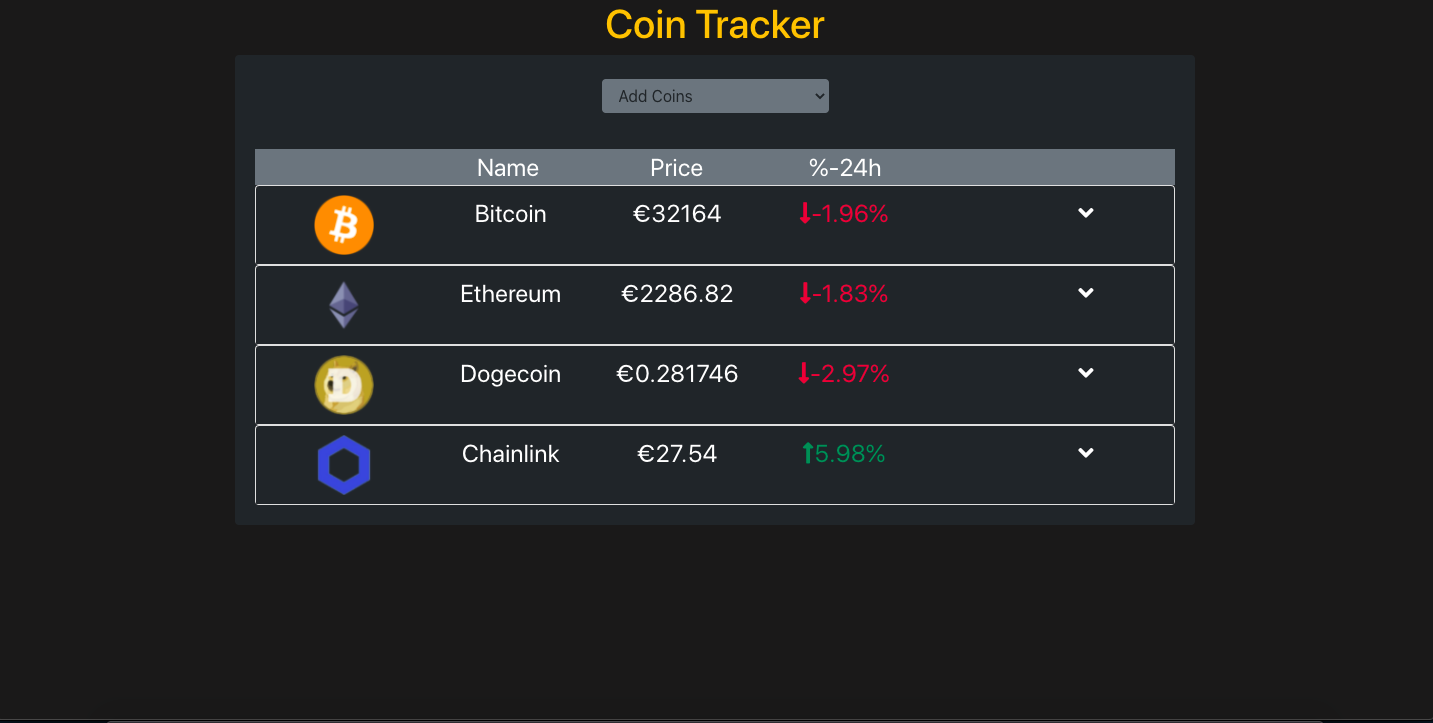Expand the Bitcoin row details
This screenshot has width=1433, height=723.
coord(1086,213)
